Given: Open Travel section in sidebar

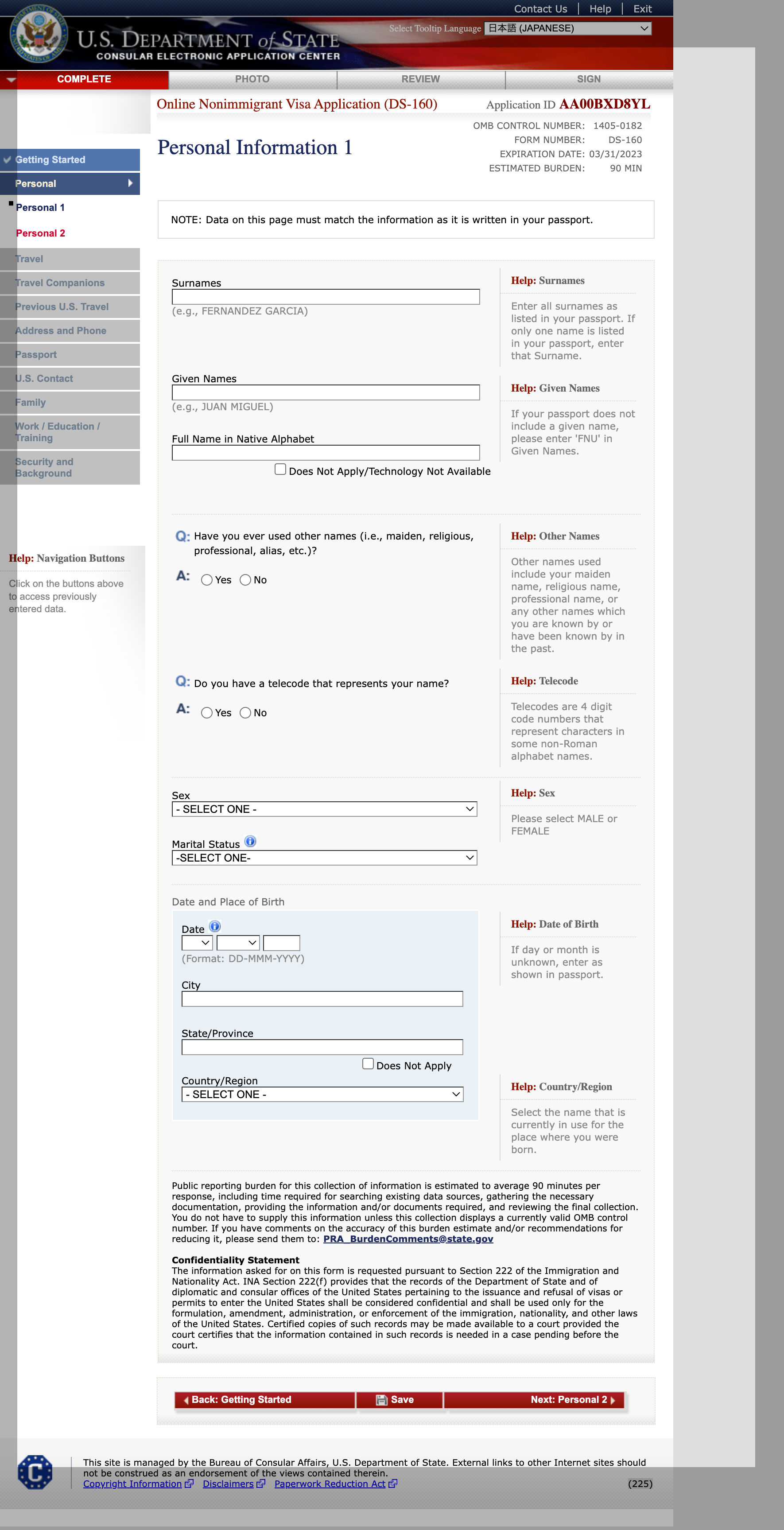Looking at the screenshot, I should (70, 259).
